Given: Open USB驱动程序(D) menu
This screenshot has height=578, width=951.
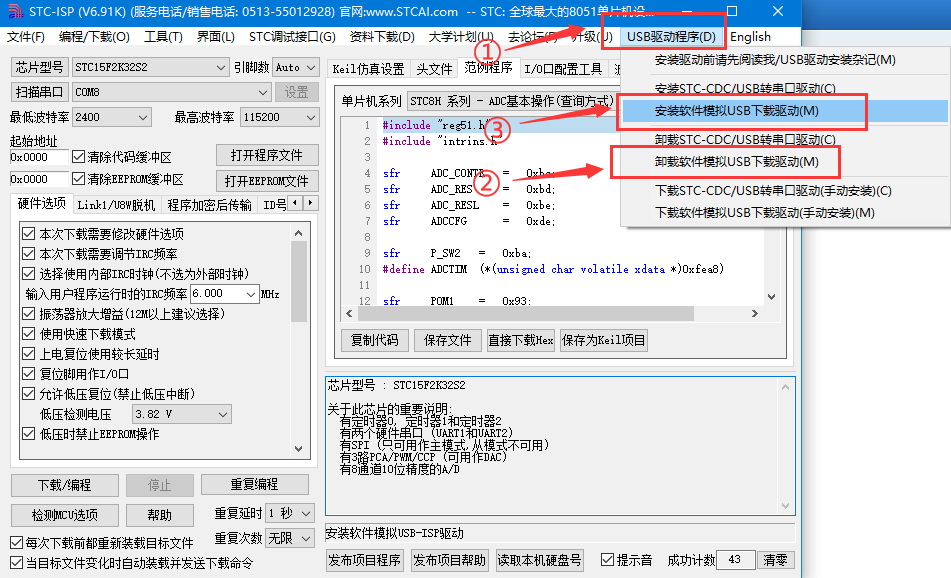Looking at the screenshot, I should tap(671, 37).
